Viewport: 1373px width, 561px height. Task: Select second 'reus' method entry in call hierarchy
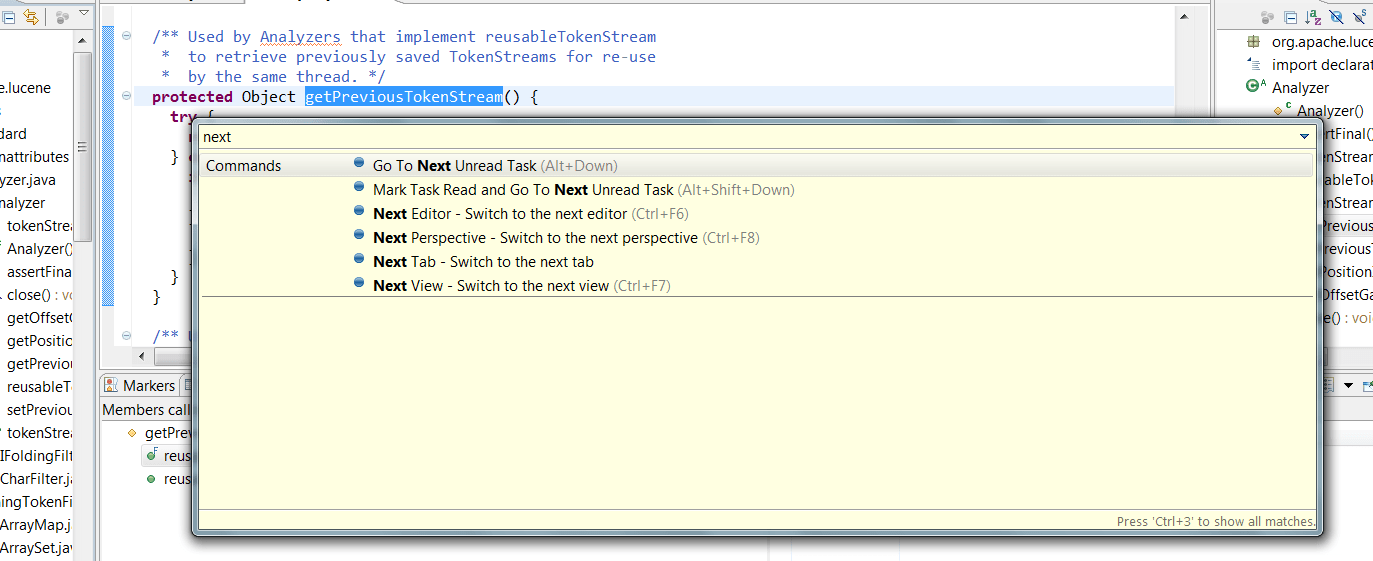(177, 479)
